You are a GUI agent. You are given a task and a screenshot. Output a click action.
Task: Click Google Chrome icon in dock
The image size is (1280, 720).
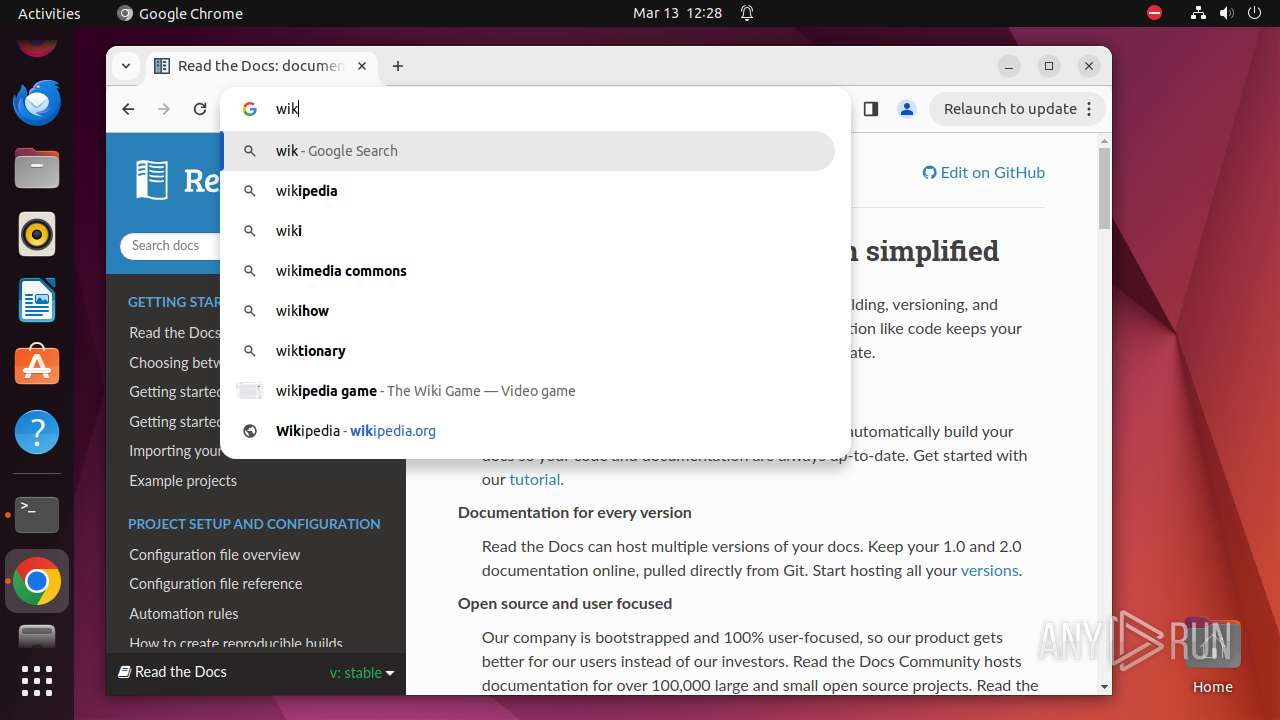click(37, 581)
